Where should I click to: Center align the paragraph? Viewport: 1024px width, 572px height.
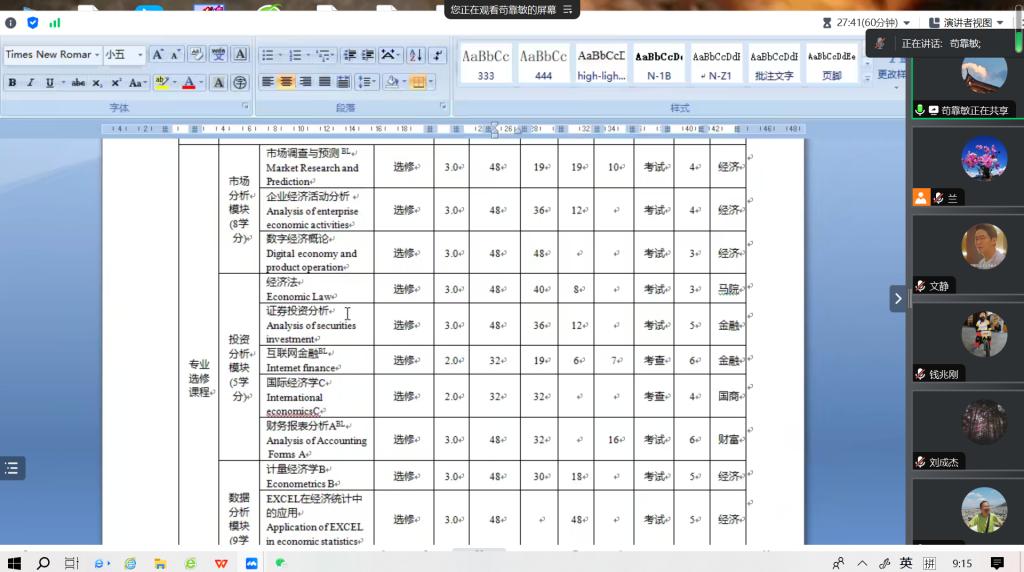[286, 82]
